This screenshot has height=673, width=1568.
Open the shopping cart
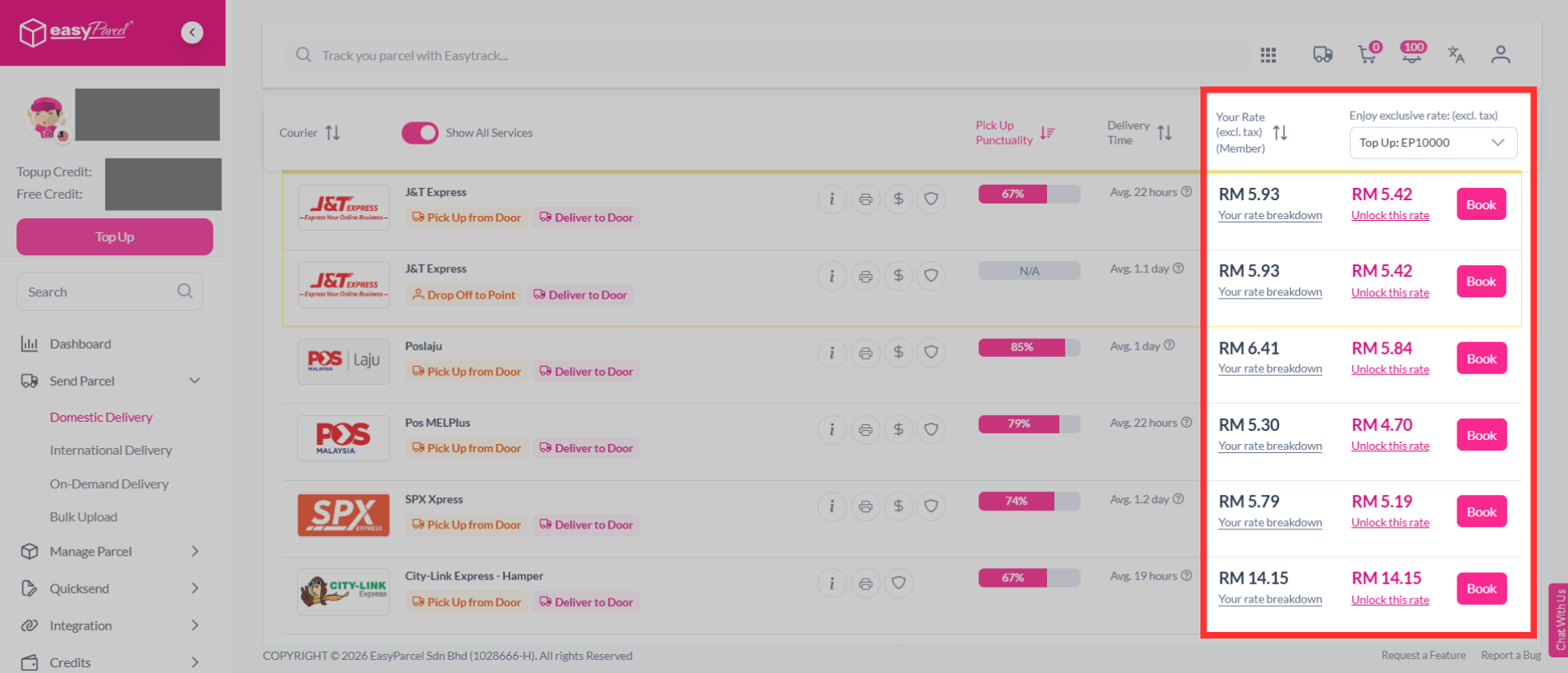[1369, 53]
